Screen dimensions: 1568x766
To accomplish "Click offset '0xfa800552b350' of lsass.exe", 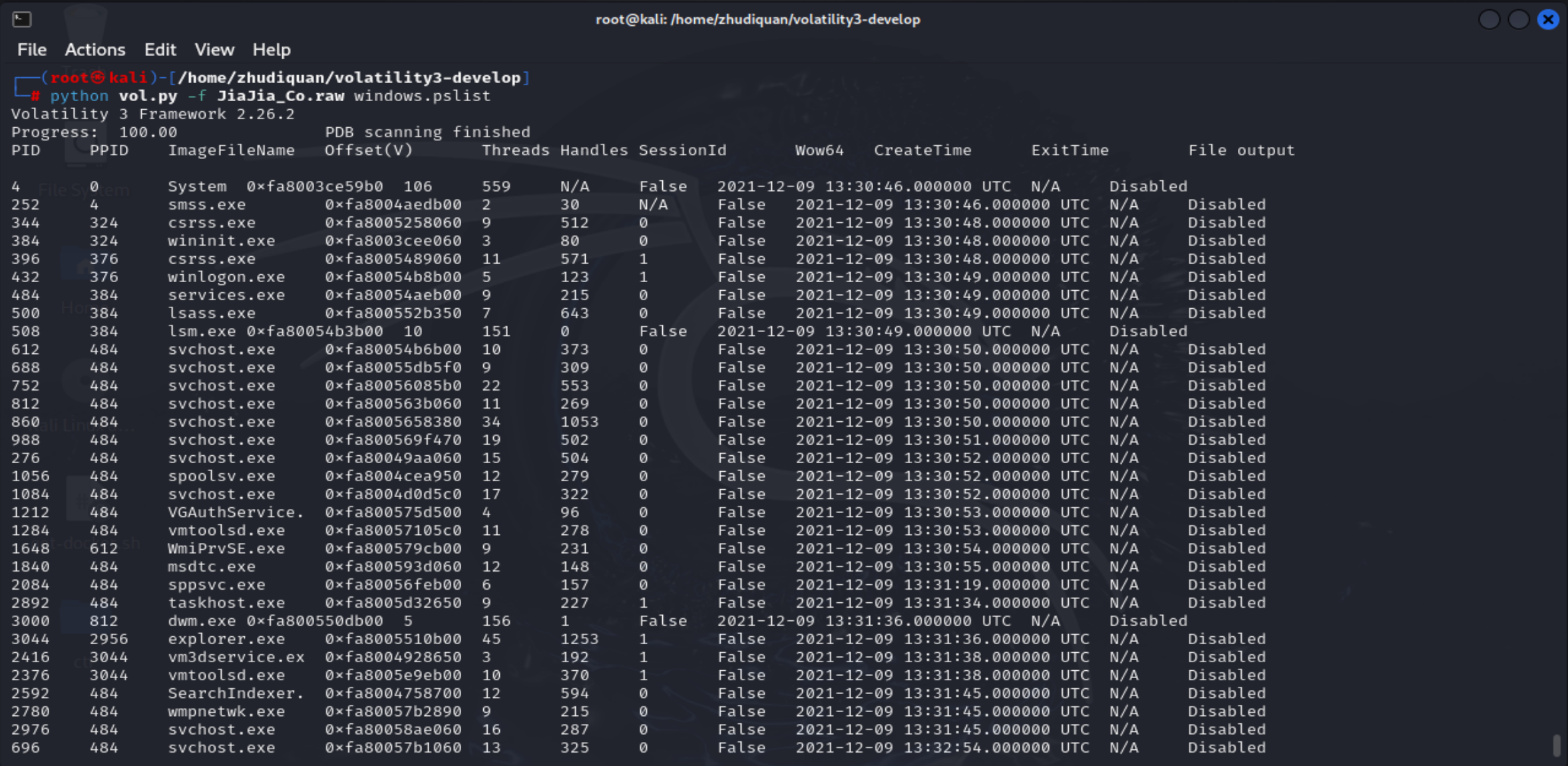I will point(393,313).
